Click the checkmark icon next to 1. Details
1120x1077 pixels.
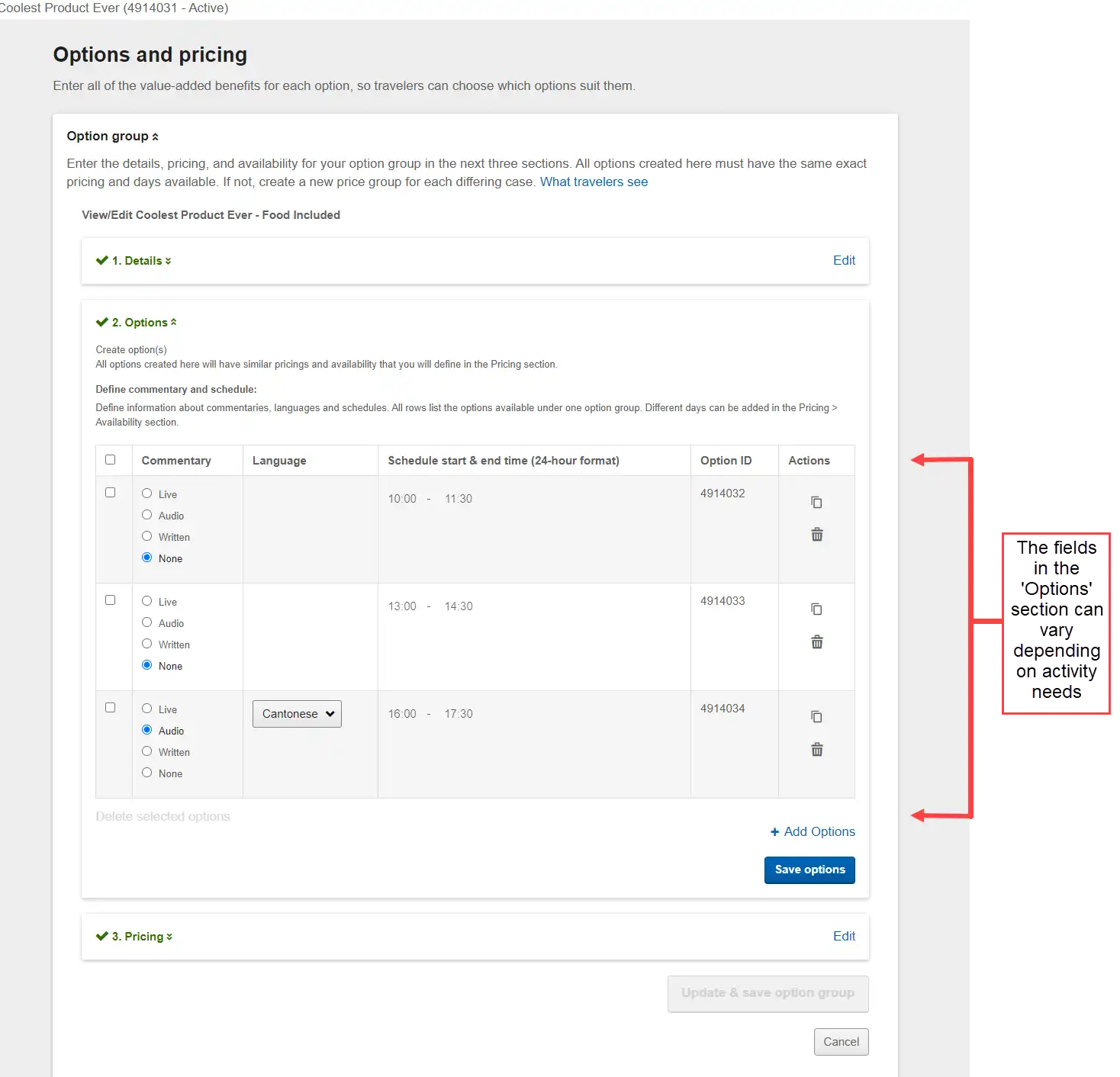click(x=101, y=260)
